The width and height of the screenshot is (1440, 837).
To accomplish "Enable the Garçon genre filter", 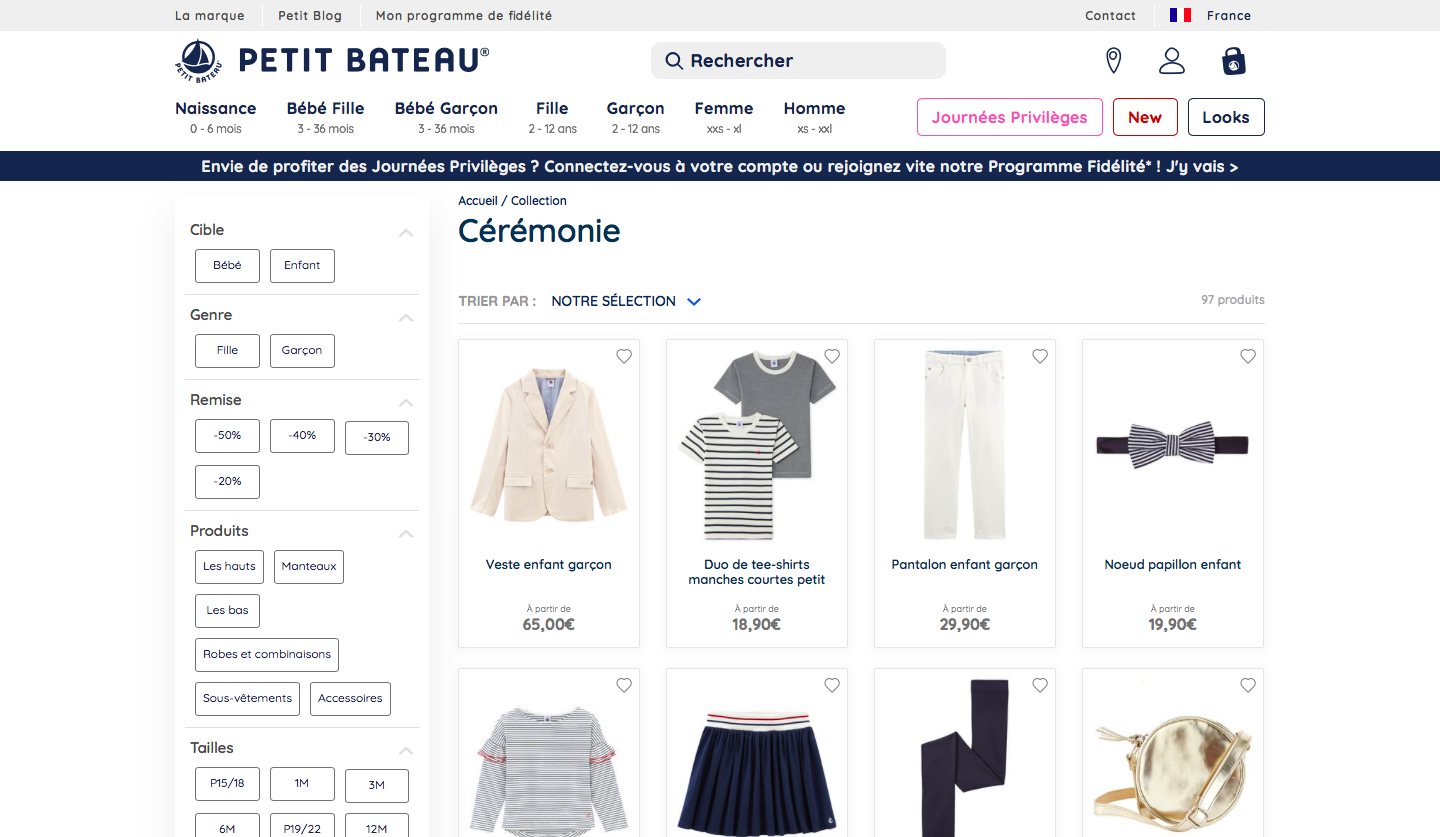I will [302, 351].
